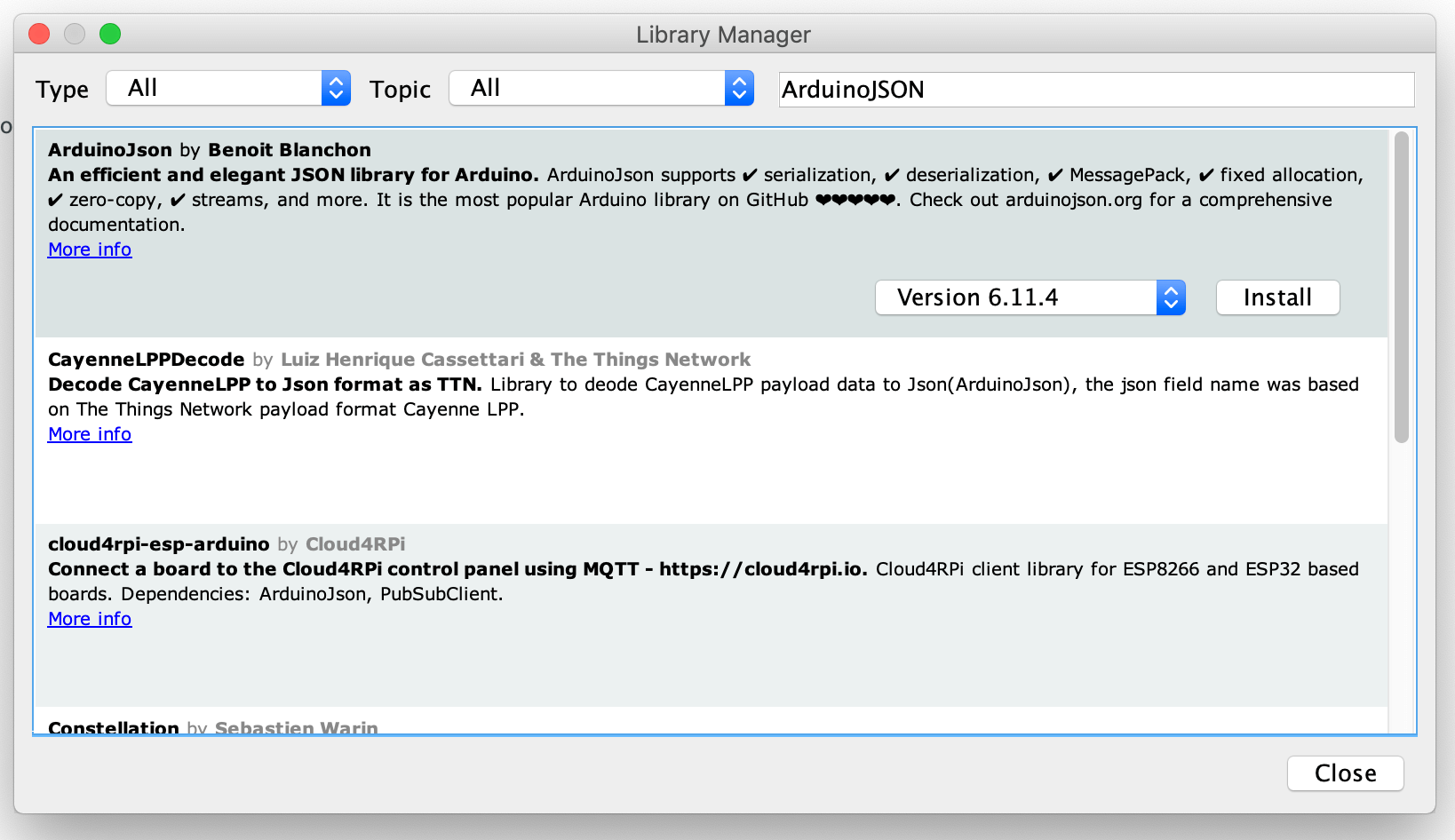
Task: Click the Library Manager window title
Action: [723, 35]
